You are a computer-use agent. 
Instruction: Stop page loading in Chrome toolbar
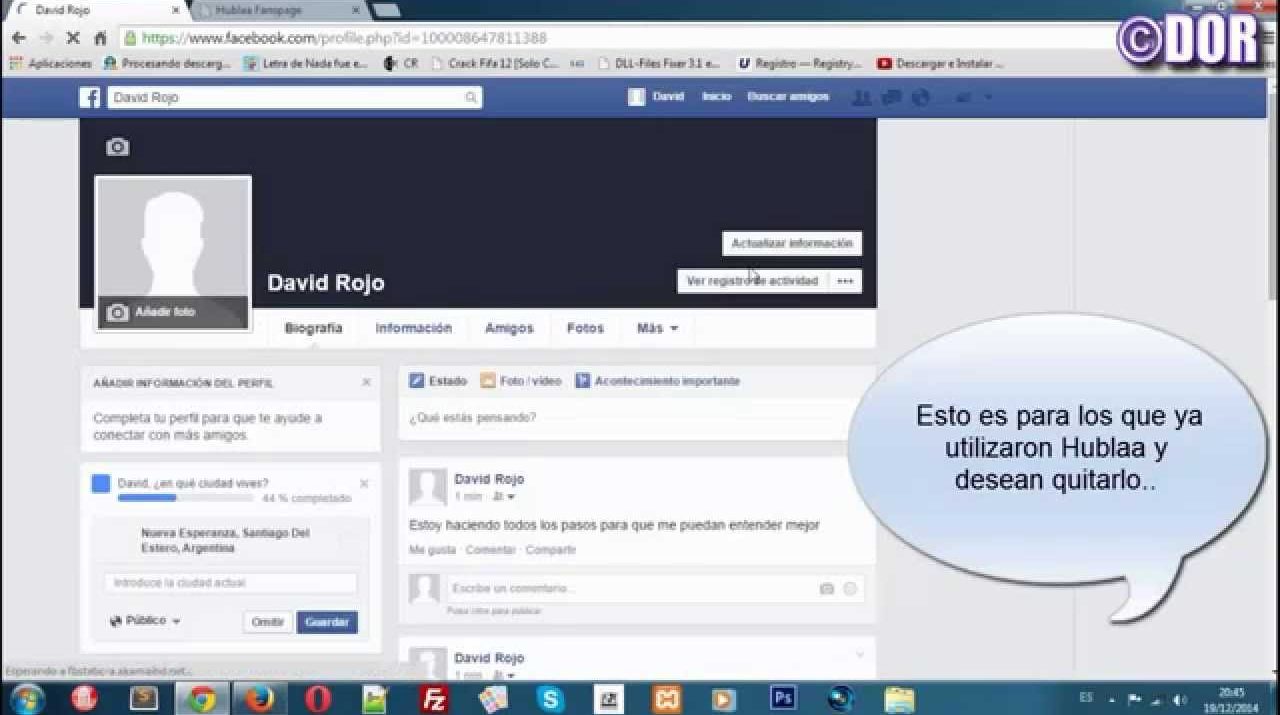73,38
